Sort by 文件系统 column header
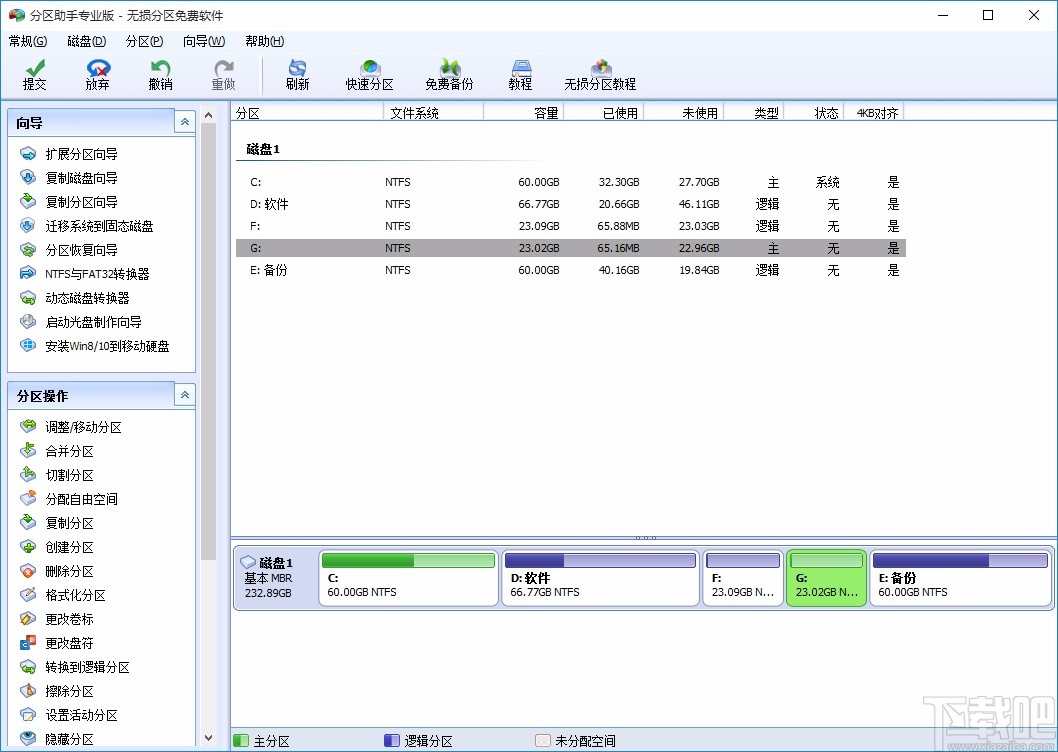This screenshot has height=752, width=1058. point(433,113)
